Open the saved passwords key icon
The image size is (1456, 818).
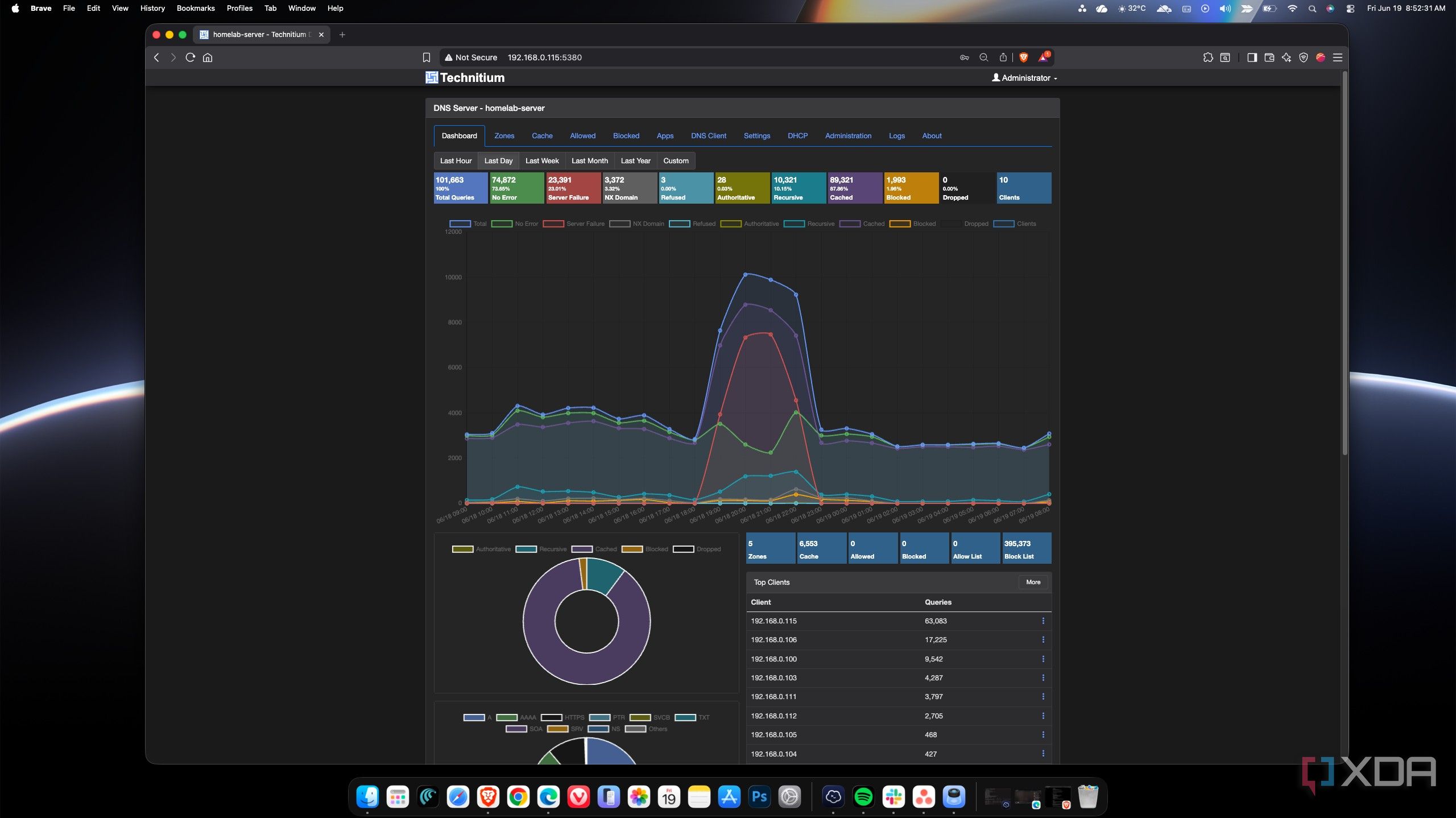pos(965,57)
